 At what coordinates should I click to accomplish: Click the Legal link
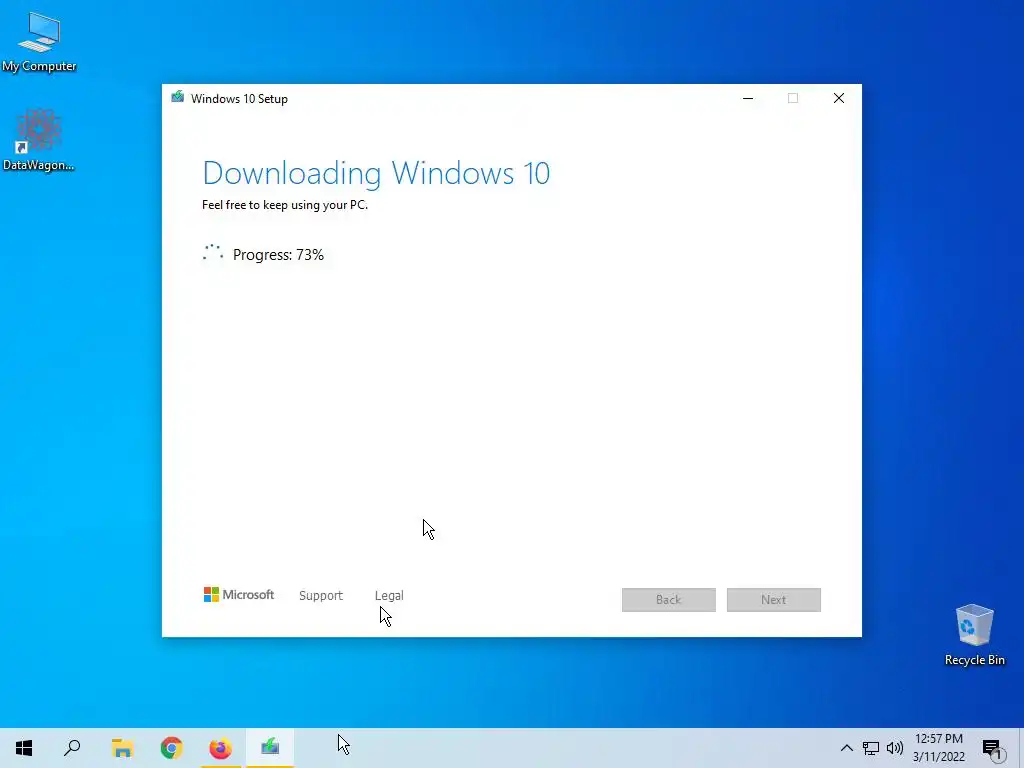(x=389, y=596)
